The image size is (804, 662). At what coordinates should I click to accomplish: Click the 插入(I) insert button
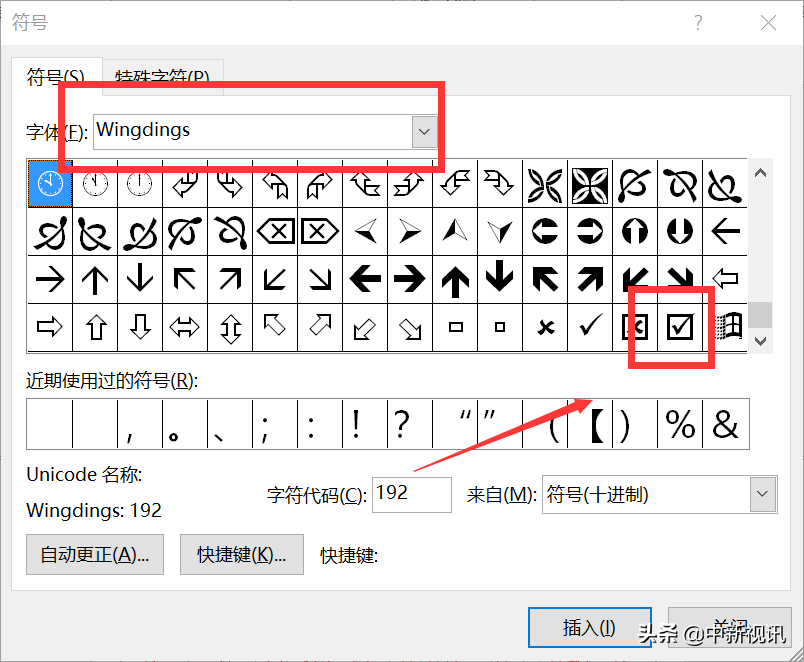coord(590,628)
